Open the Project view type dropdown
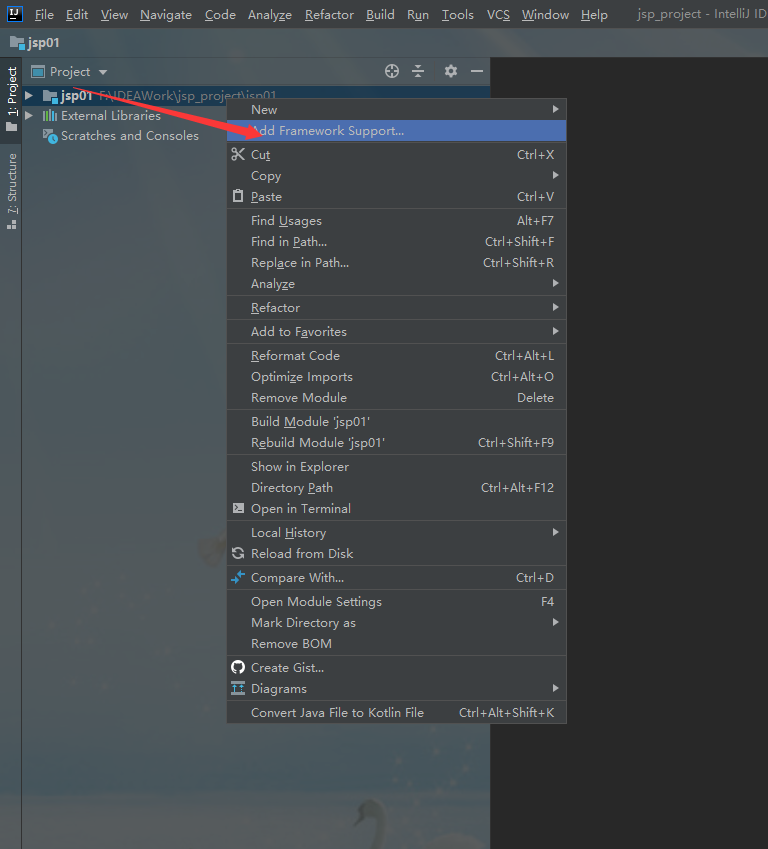768x849 pixels. [x=103, y=72]
